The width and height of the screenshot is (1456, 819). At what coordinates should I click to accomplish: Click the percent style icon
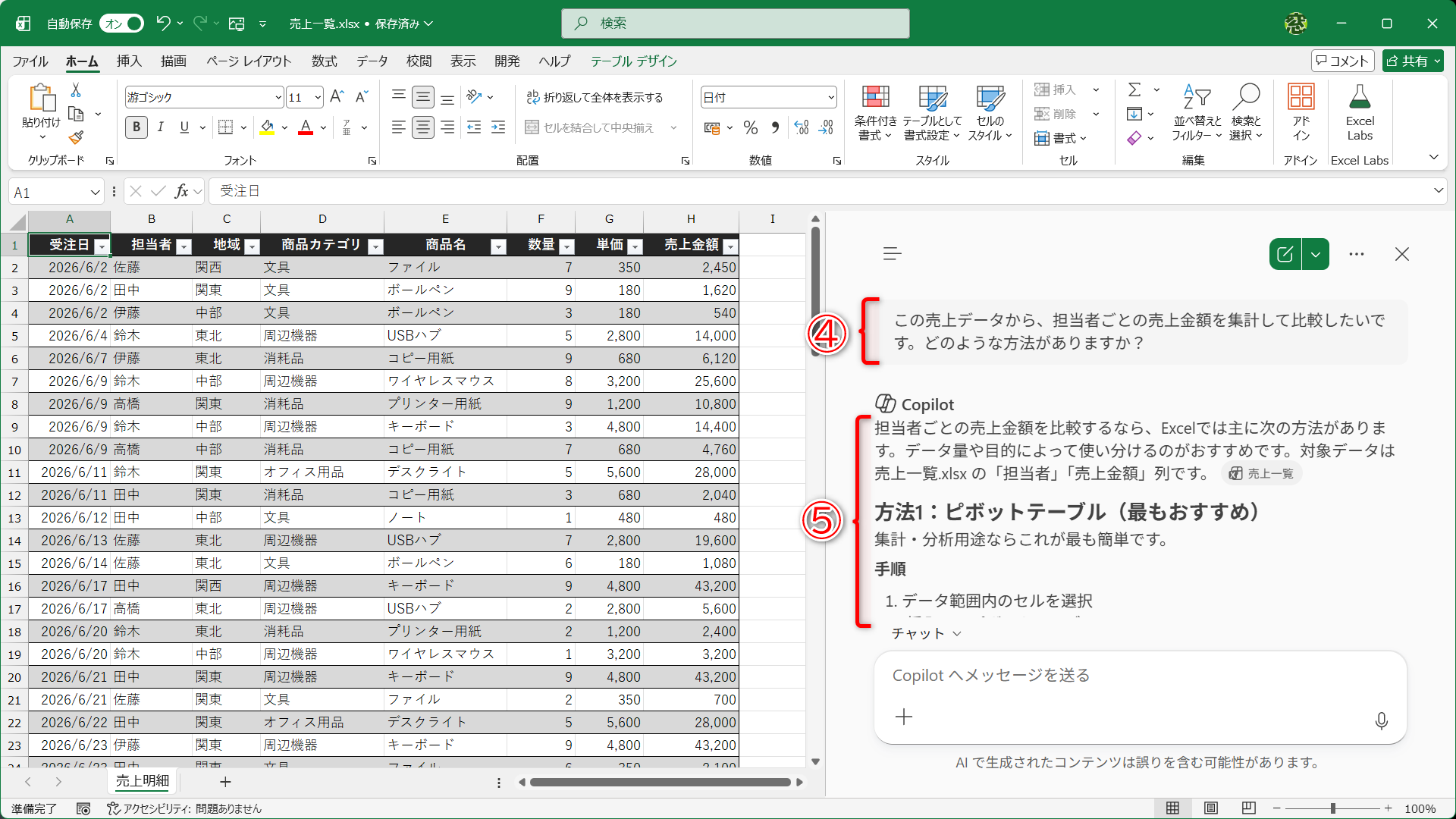click(x=751, y=127)
